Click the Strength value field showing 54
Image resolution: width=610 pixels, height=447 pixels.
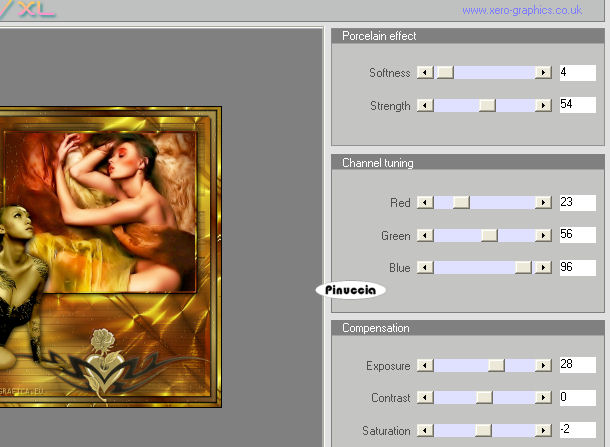pyautogui.click(x=578, y=105)
